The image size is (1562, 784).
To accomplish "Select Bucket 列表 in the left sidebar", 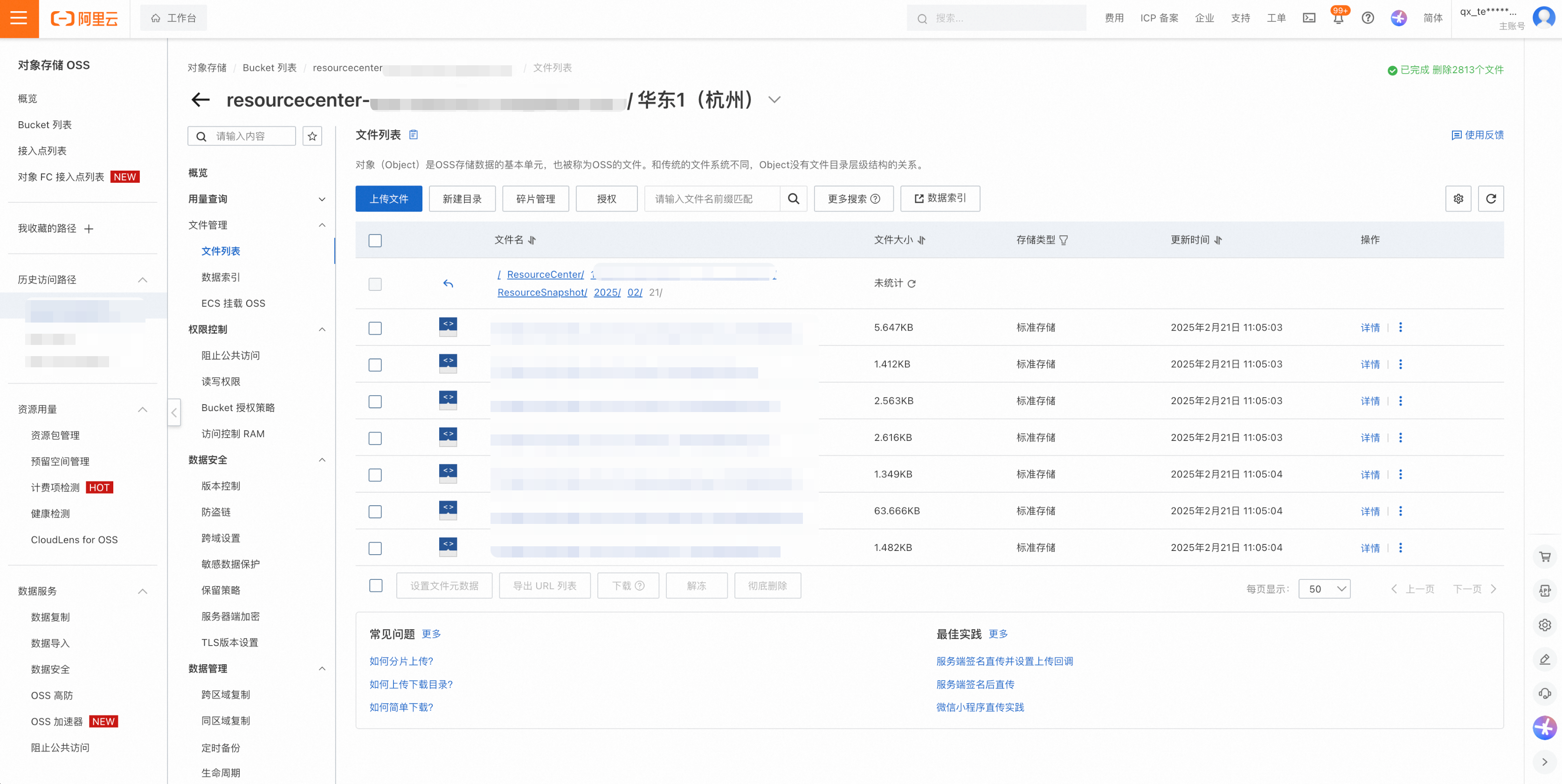I will click(x=45, y=125).
